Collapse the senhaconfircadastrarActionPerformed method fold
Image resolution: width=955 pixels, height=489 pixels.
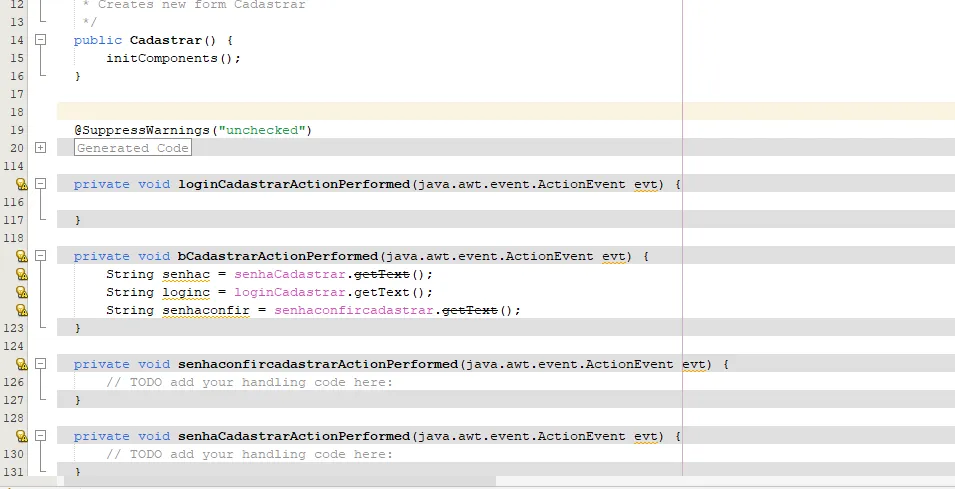[x=40, y=364]
